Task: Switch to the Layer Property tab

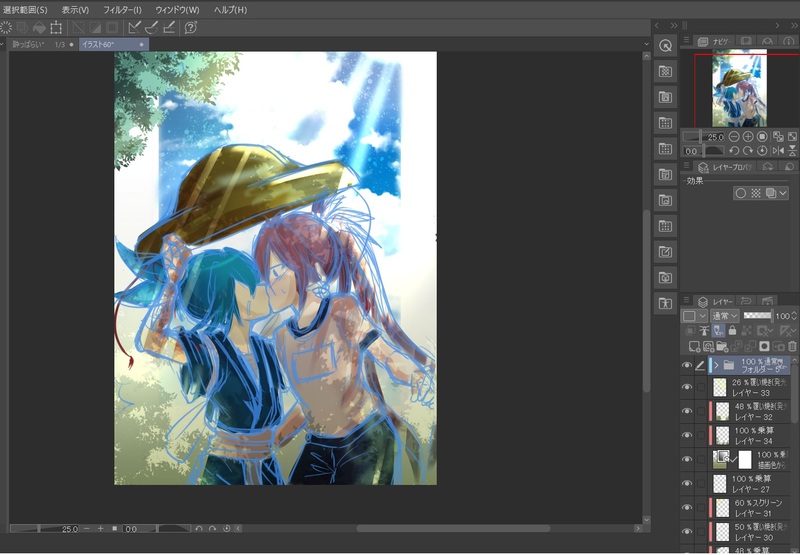Action: point(726,167)
